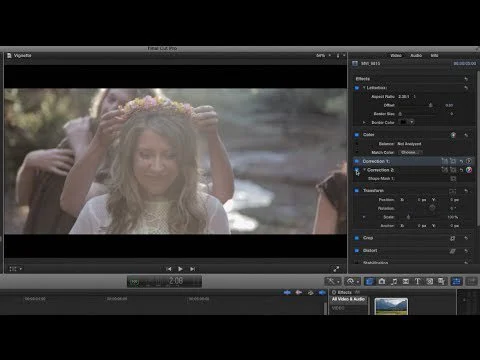
Task: Reset all Effects with the arrow
Action: pos(466,79)
